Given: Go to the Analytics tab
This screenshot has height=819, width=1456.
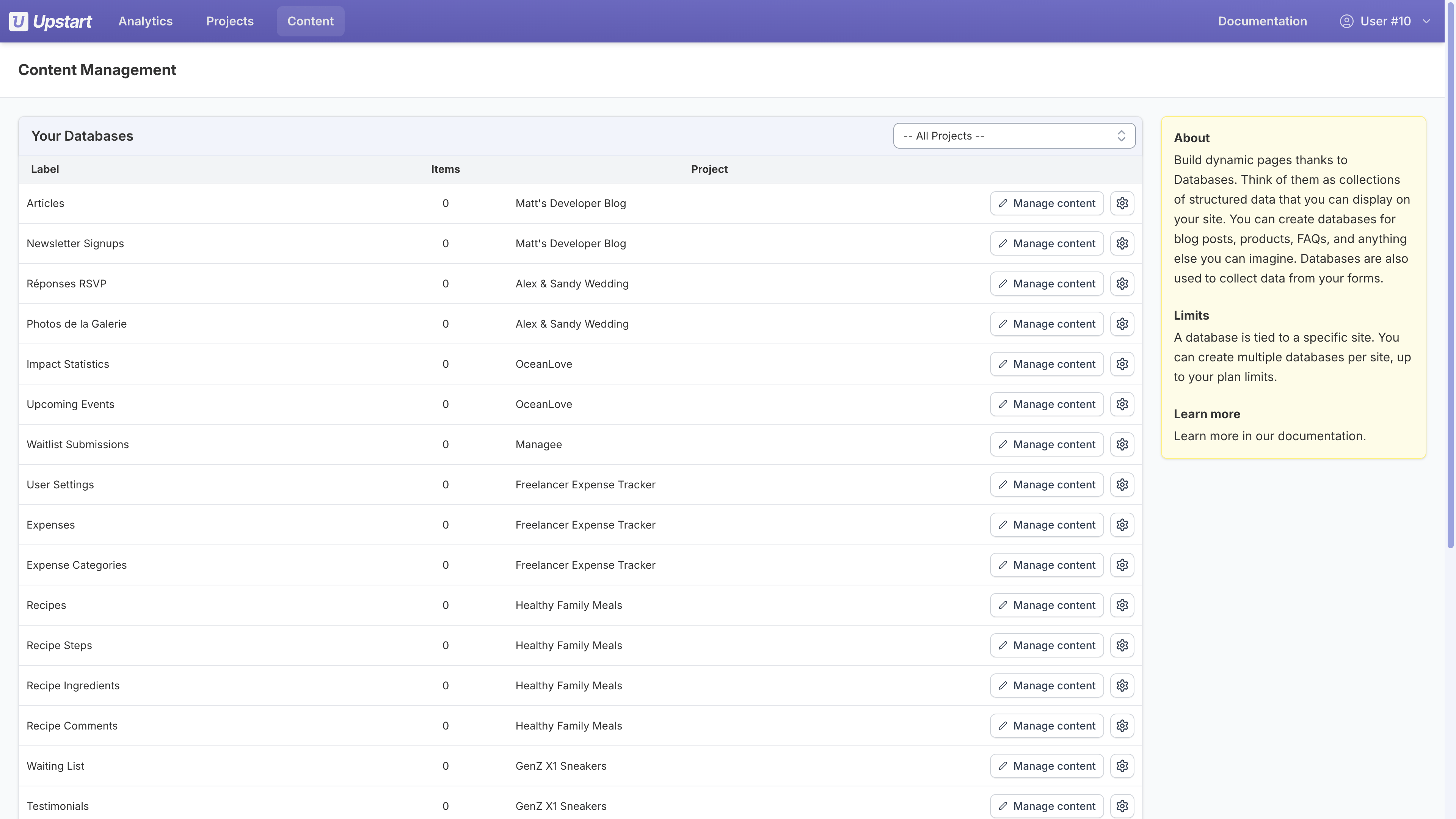Looking at the screenshot, I should pyautogui.click(x=145, y=22).
